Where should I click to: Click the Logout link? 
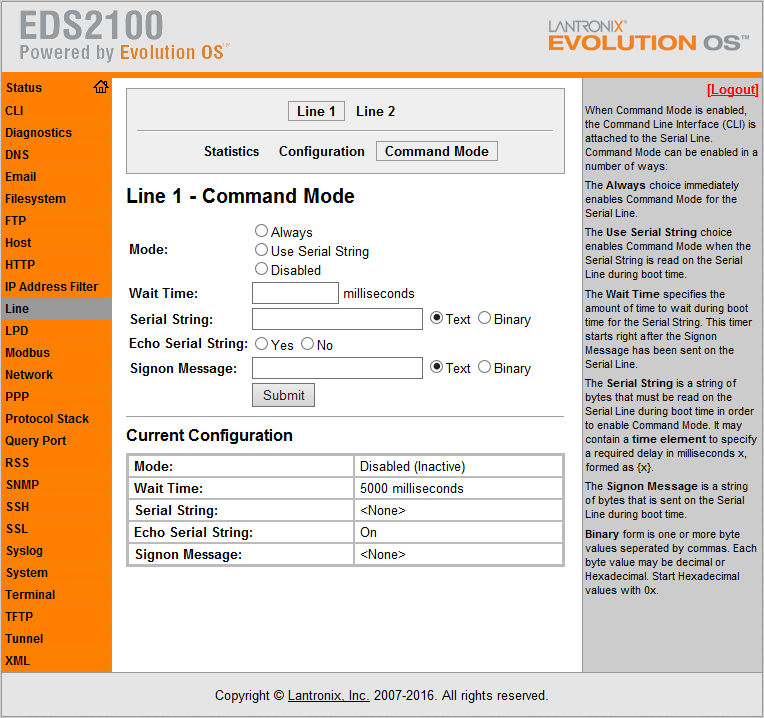pyautogui.click(x=732, y=90)
